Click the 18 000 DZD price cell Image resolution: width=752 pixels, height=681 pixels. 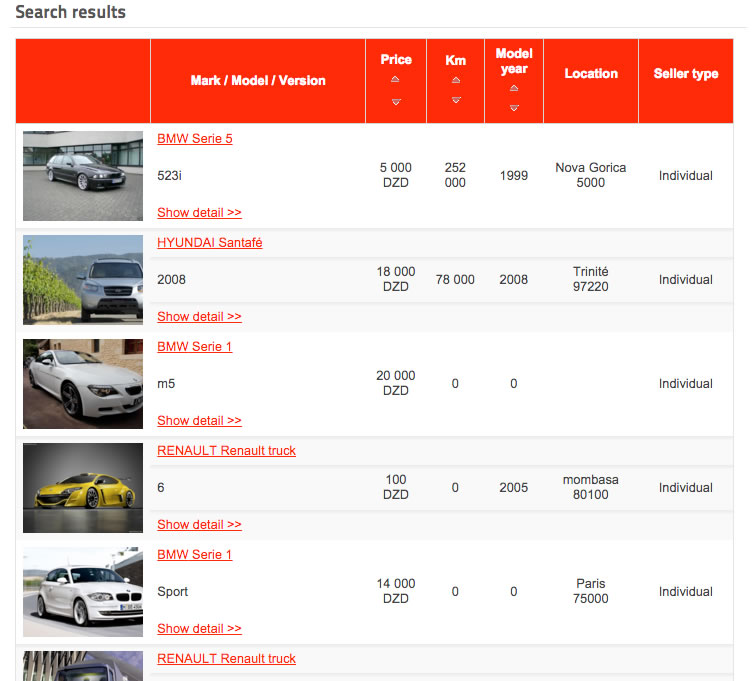[396, 279]
